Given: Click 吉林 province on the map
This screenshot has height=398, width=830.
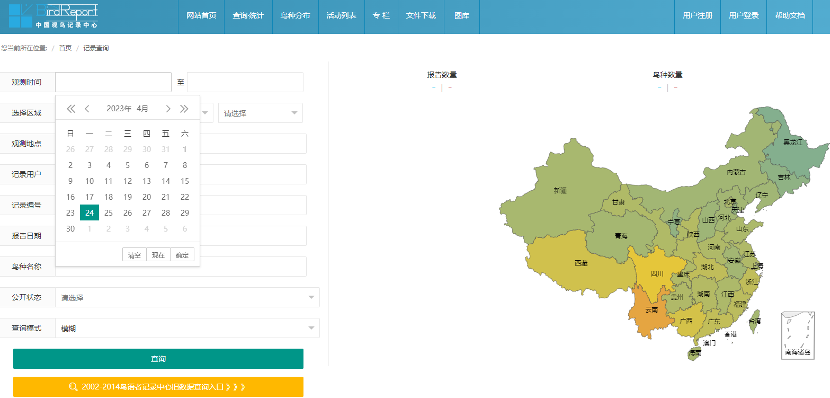Looking at the screenshot, I should (785, 178).
